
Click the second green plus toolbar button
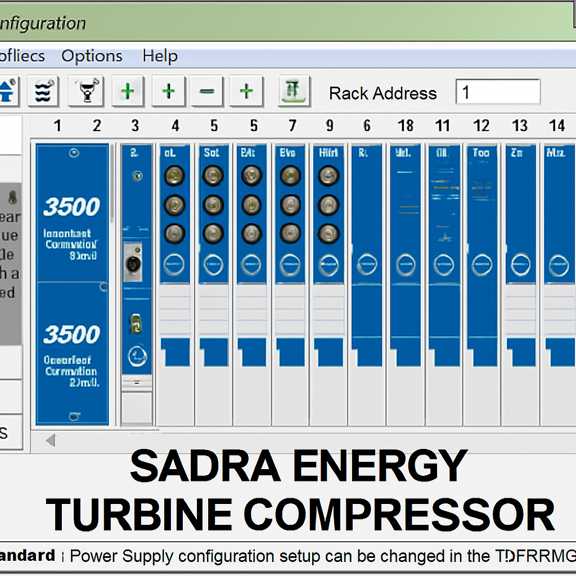(x=168, y=91)
